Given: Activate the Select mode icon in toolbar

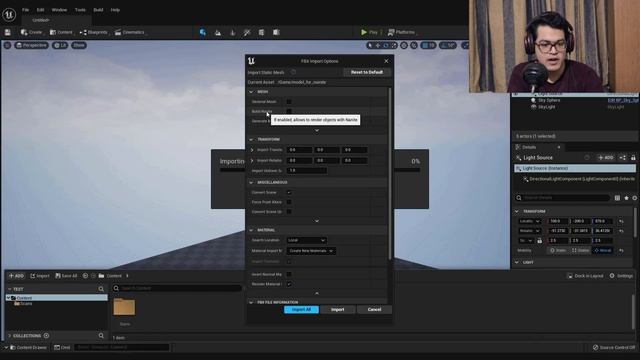Looking at the screenshot, I should [203, 32].
